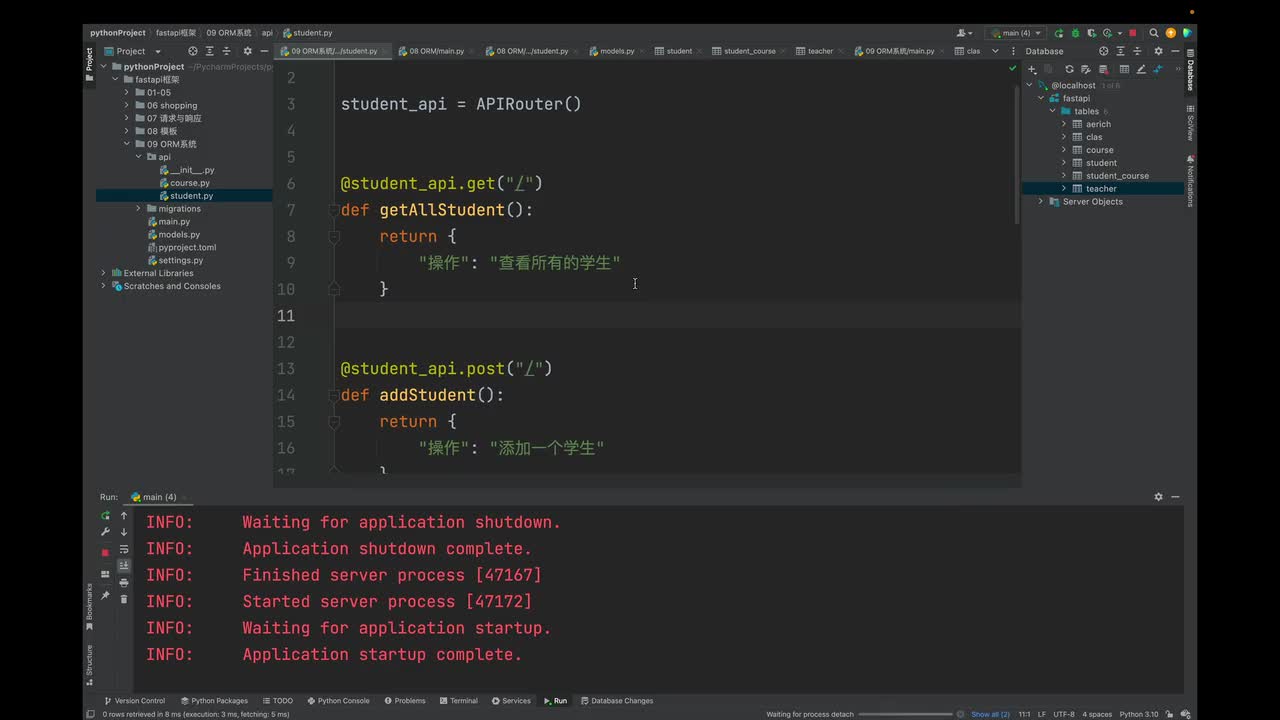Open the Version Control tab
The height and width of the screenshot is (720, 1280).
pyautogui.click(x=134, y=700)
